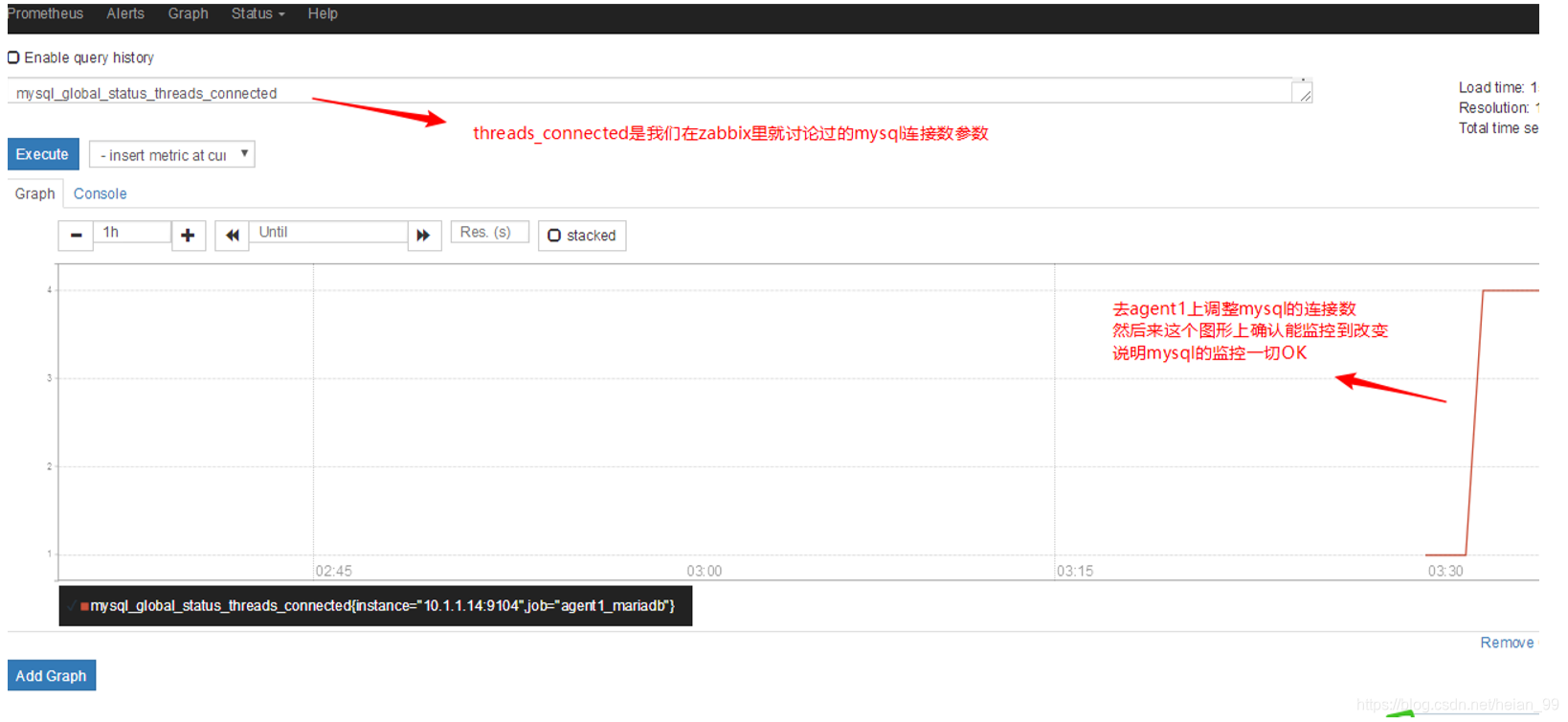Click the dropdown arrow of metric selector
Viewport: 1568px width, 722px height.
[x=245, y=154]
